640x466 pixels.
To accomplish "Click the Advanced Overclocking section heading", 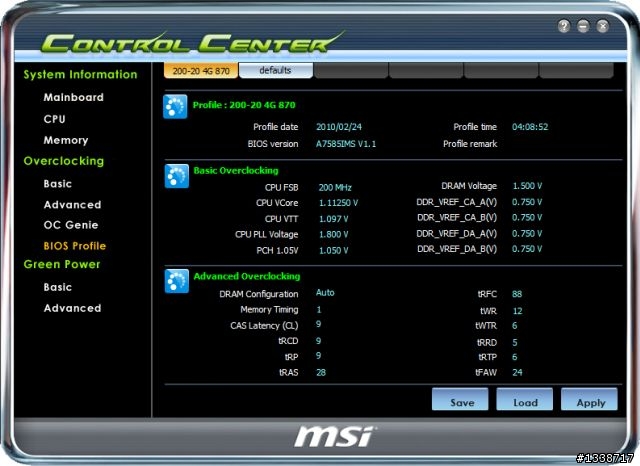I will tap(247, 276).
